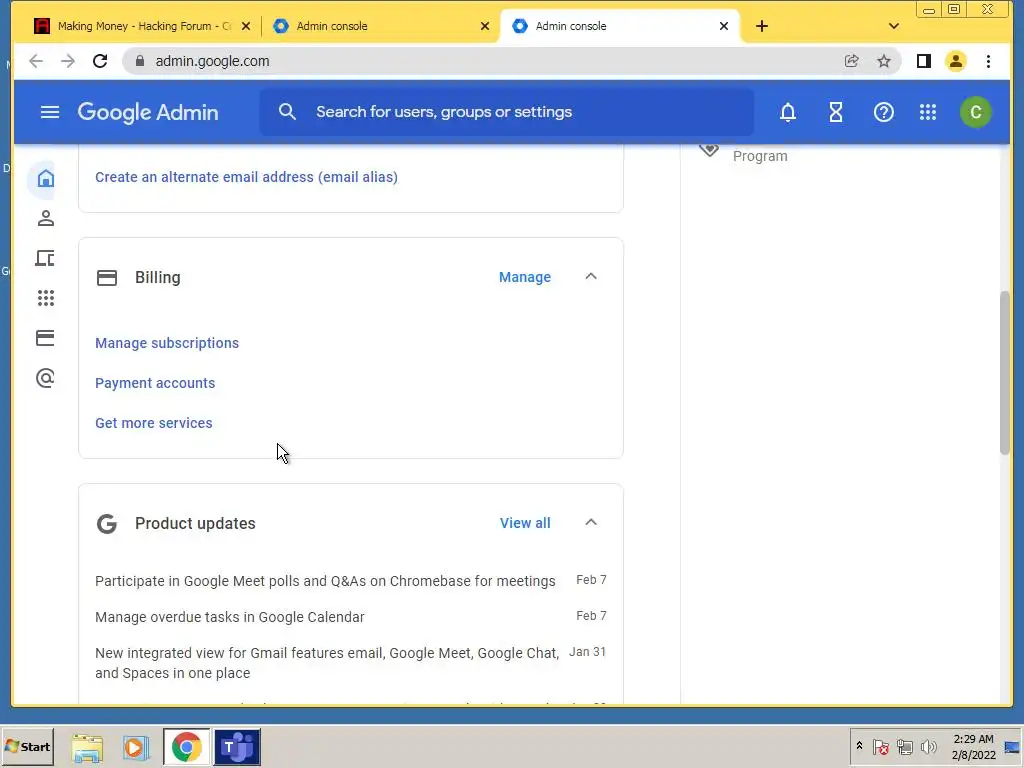Viewport: 1024px width, 768px height.
Task: Open New integrated view for Gmail update
Action: coord(327,663)
